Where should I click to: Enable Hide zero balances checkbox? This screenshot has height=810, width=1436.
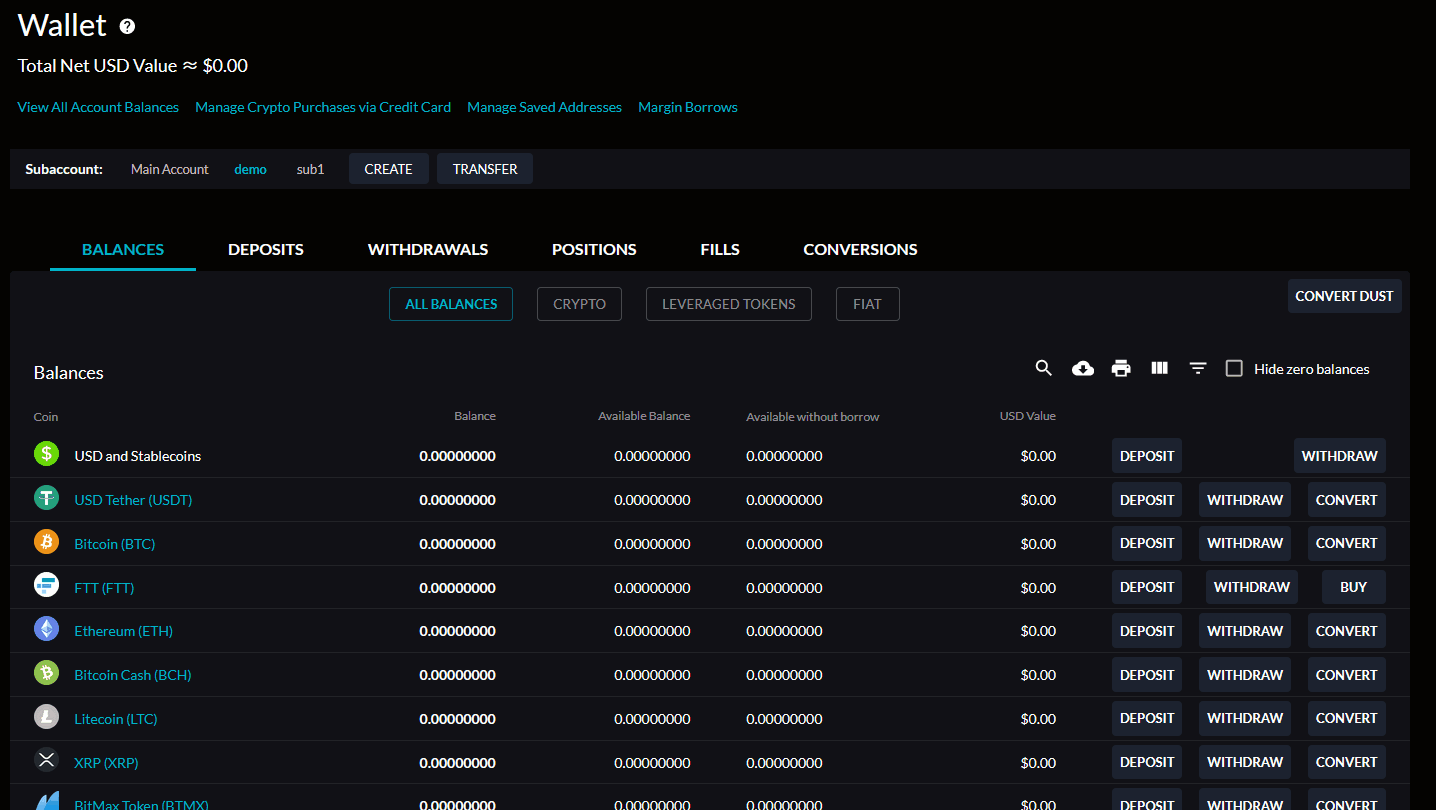point(1234,369)
